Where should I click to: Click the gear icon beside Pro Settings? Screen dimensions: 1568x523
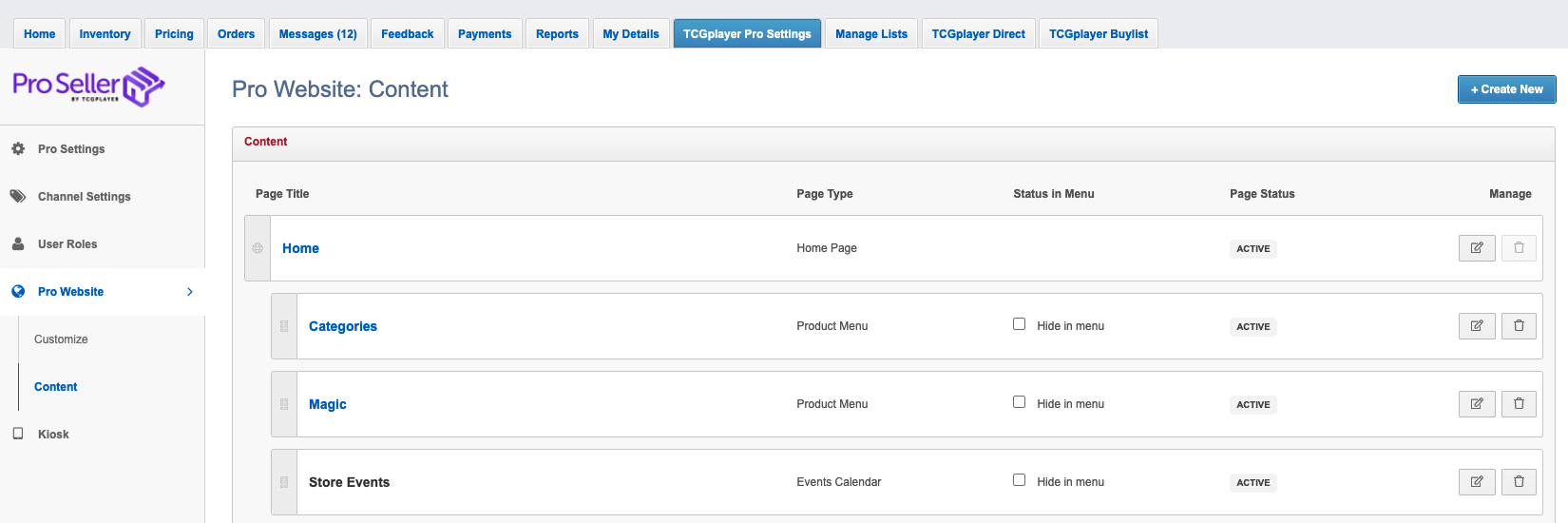[x=18, y=149]
